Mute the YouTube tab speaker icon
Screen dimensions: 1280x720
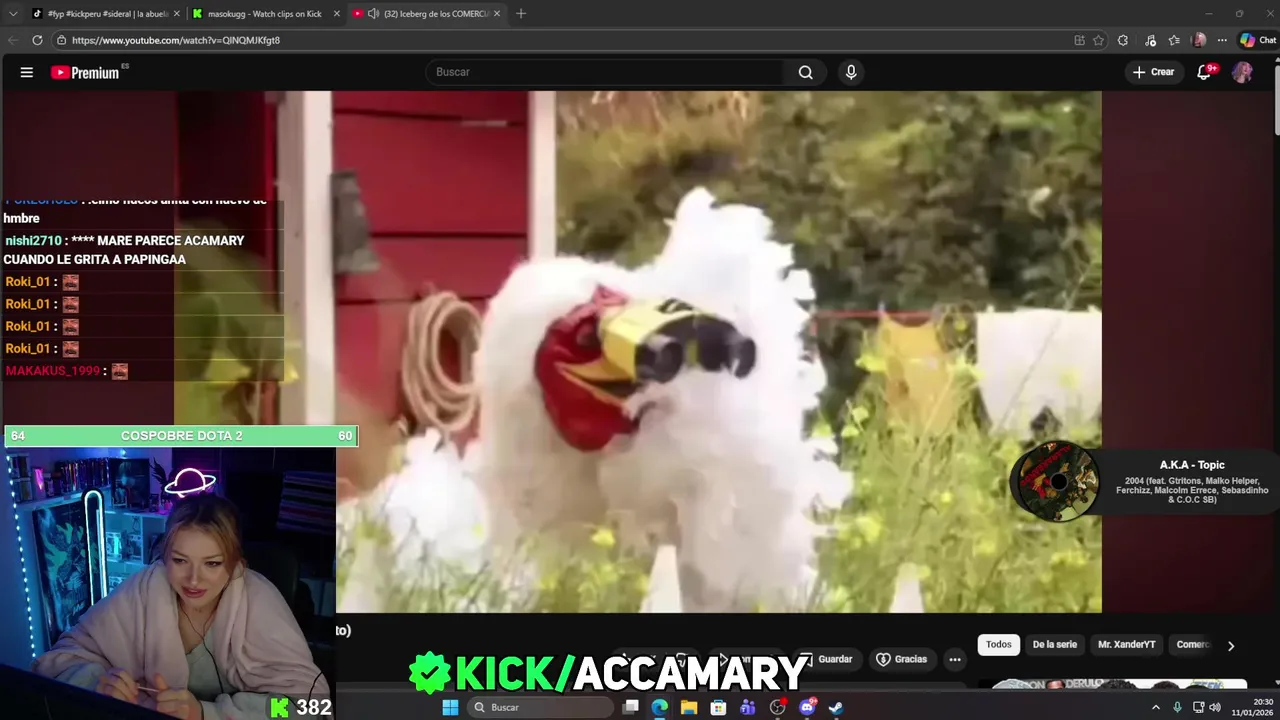373,14
